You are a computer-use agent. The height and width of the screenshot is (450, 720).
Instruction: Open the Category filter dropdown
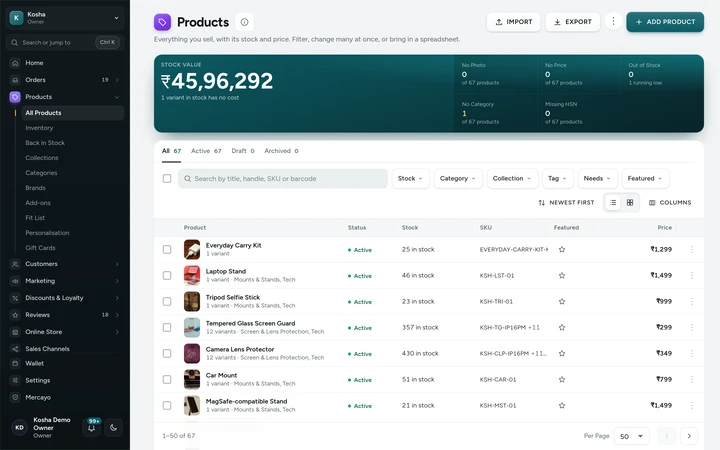point(458,179)
